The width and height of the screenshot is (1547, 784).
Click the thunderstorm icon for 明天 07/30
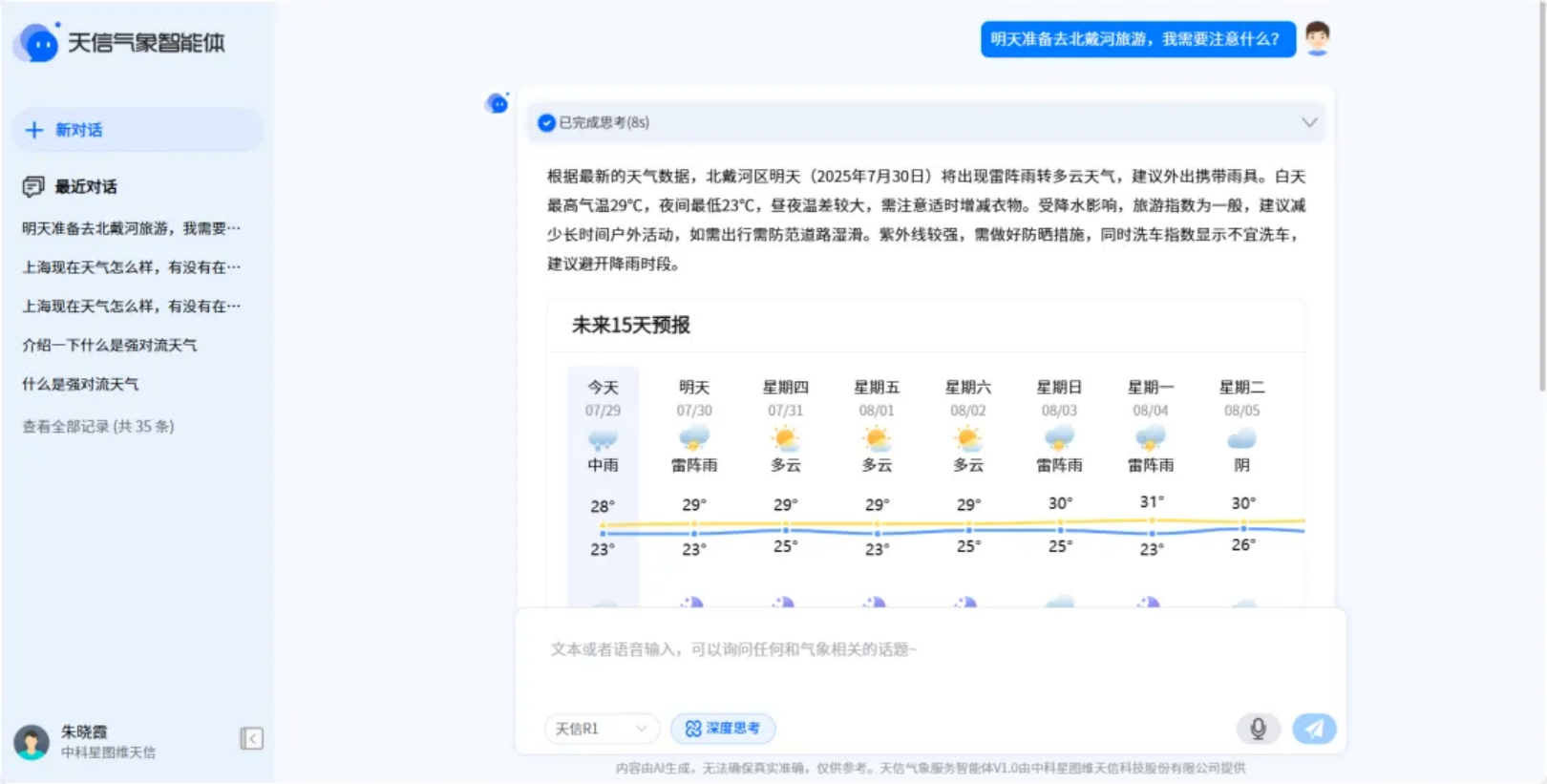(x=694, y=439)
